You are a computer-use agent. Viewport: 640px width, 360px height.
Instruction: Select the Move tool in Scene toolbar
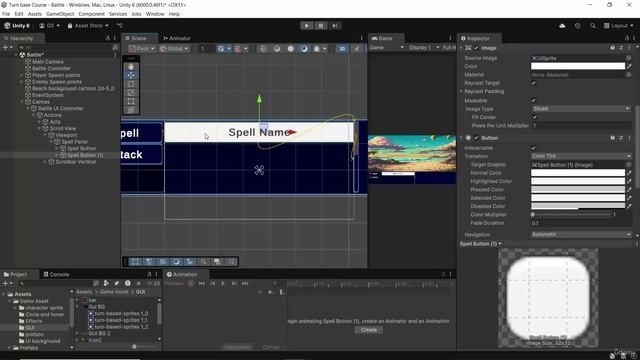point(131,75)
